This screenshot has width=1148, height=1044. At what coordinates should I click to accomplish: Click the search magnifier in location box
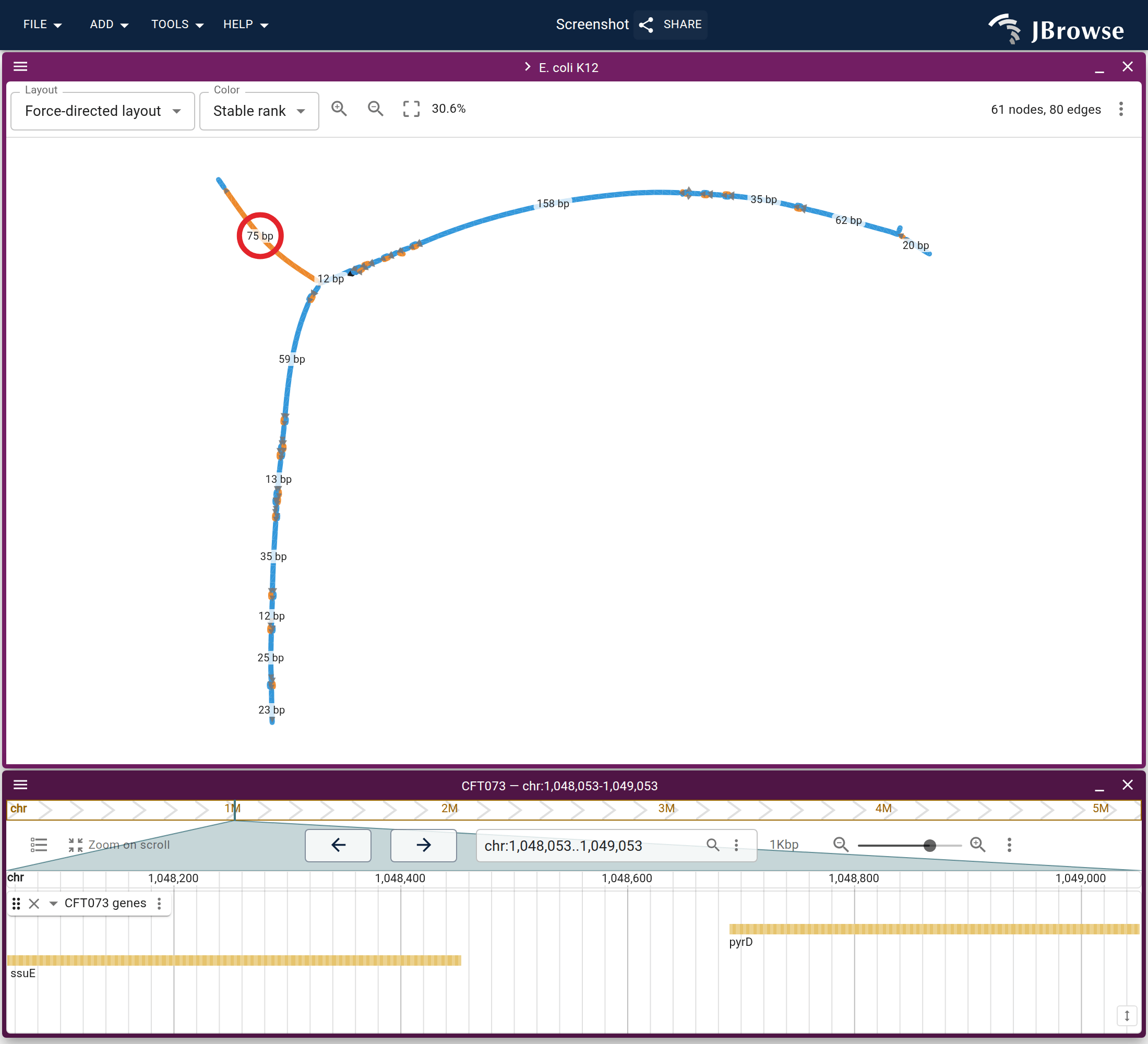tap(712, 845)
